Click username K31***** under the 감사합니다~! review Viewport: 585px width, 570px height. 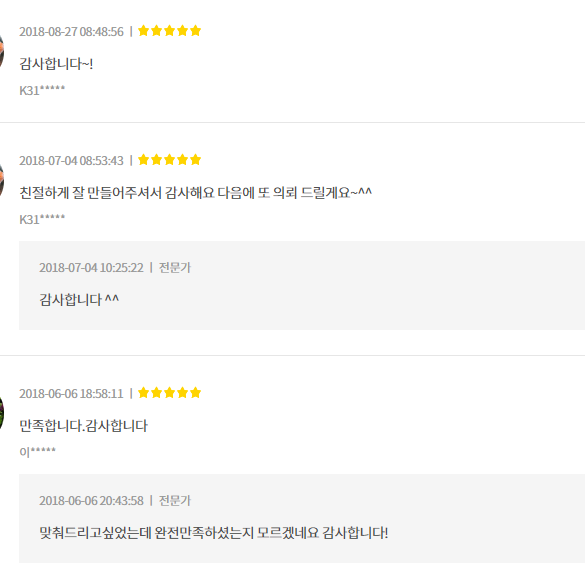tap(42, 90)
